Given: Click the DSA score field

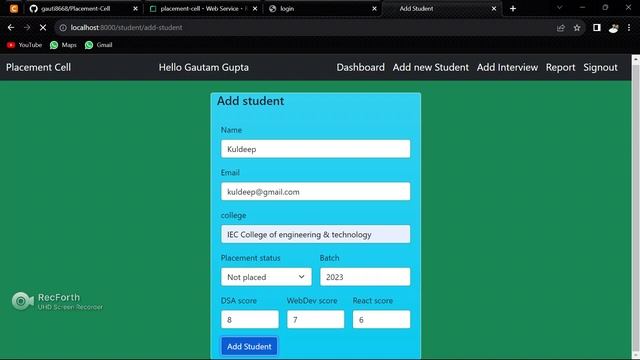Looking at the screenshot, I should pos(250,319).
